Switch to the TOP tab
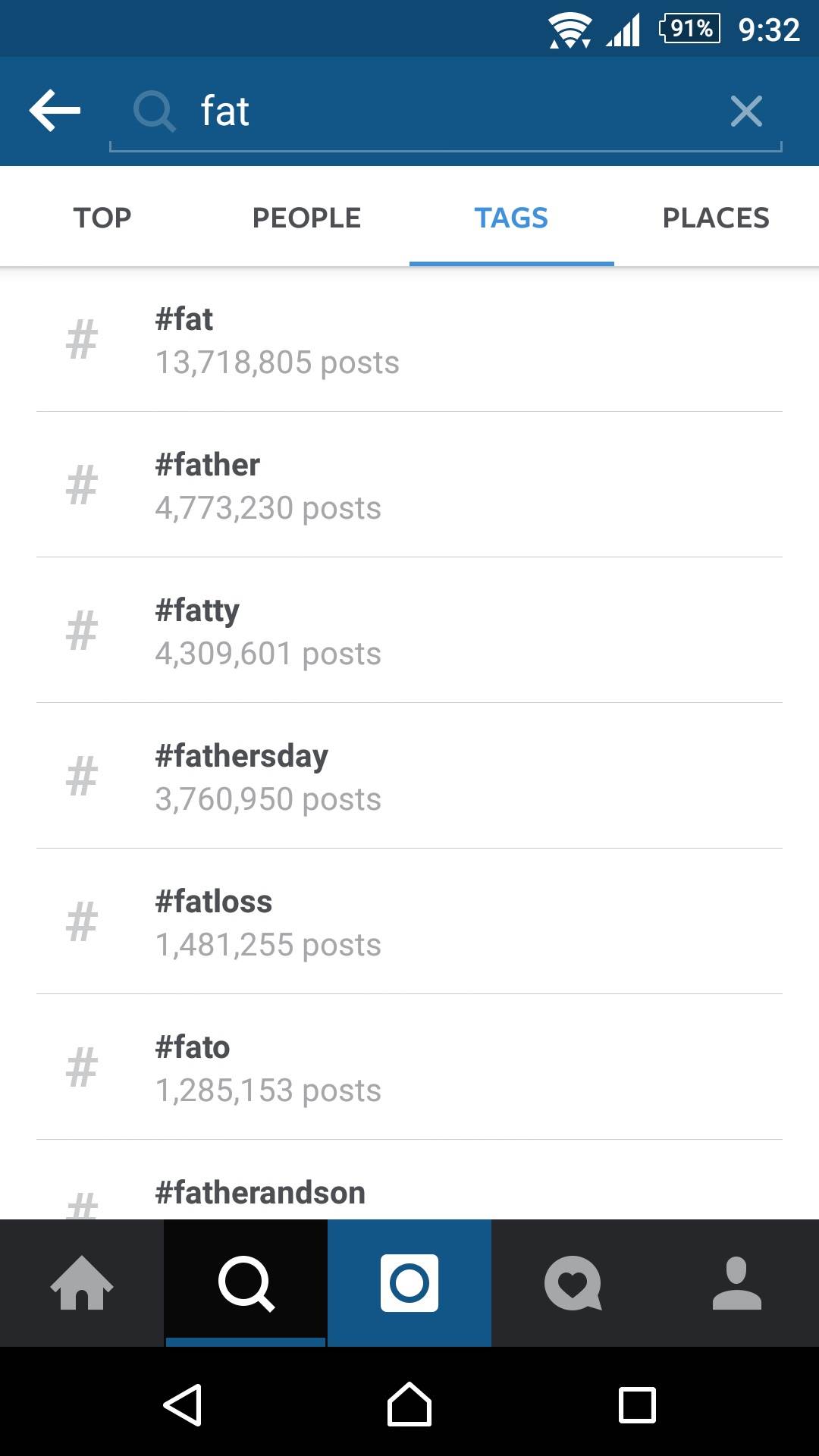The image size is (819, 1456). pos(102,218)
